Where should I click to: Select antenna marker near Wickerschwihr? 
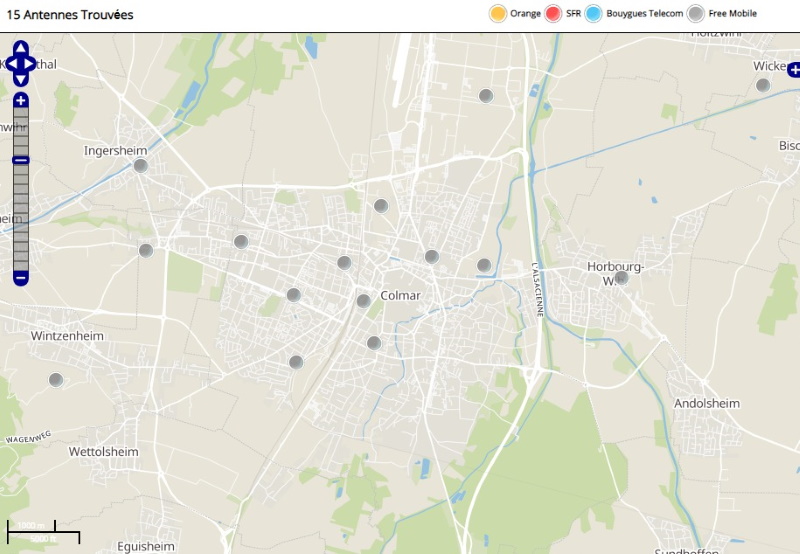point(763,85)
